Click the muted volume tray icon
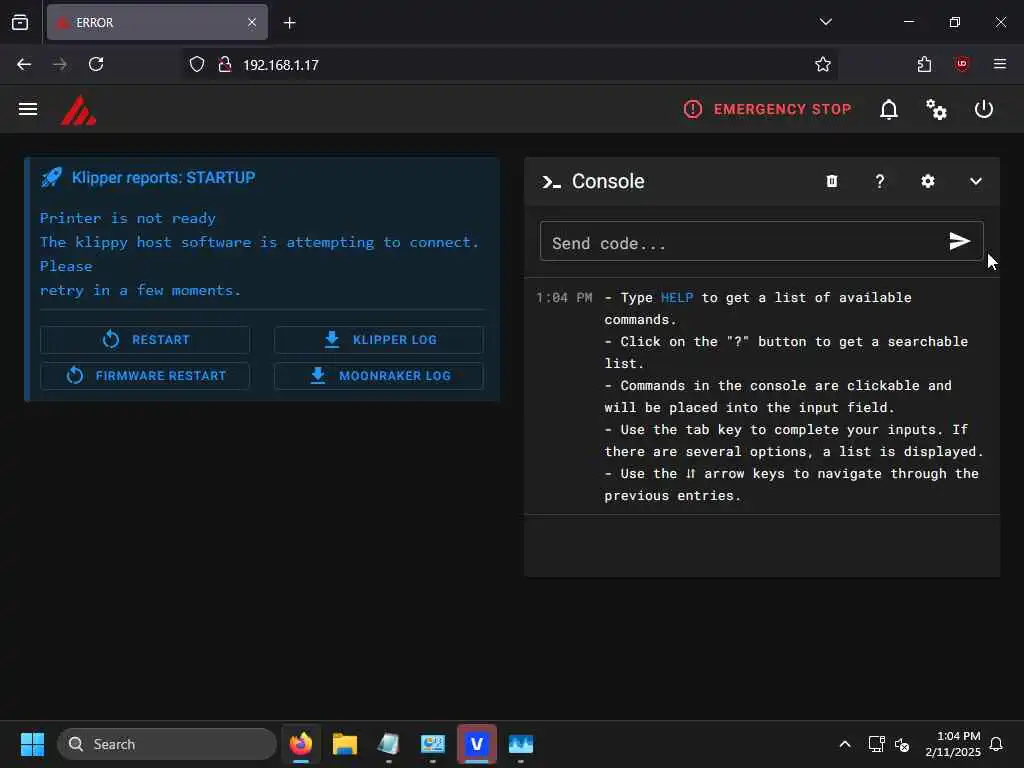The width and height of the screenshot is (1024, 768). point(902,744)
